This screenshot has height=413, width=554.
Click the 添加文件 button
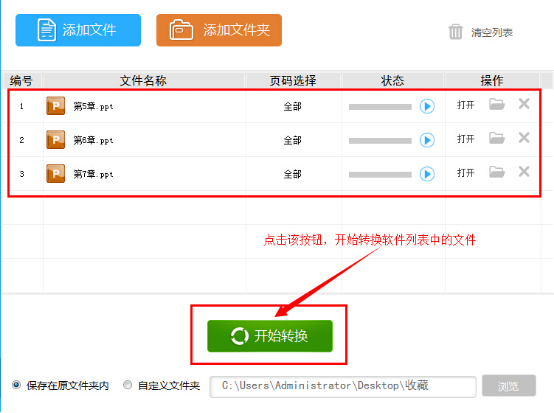pyautogui.click(x=78, y=30)
